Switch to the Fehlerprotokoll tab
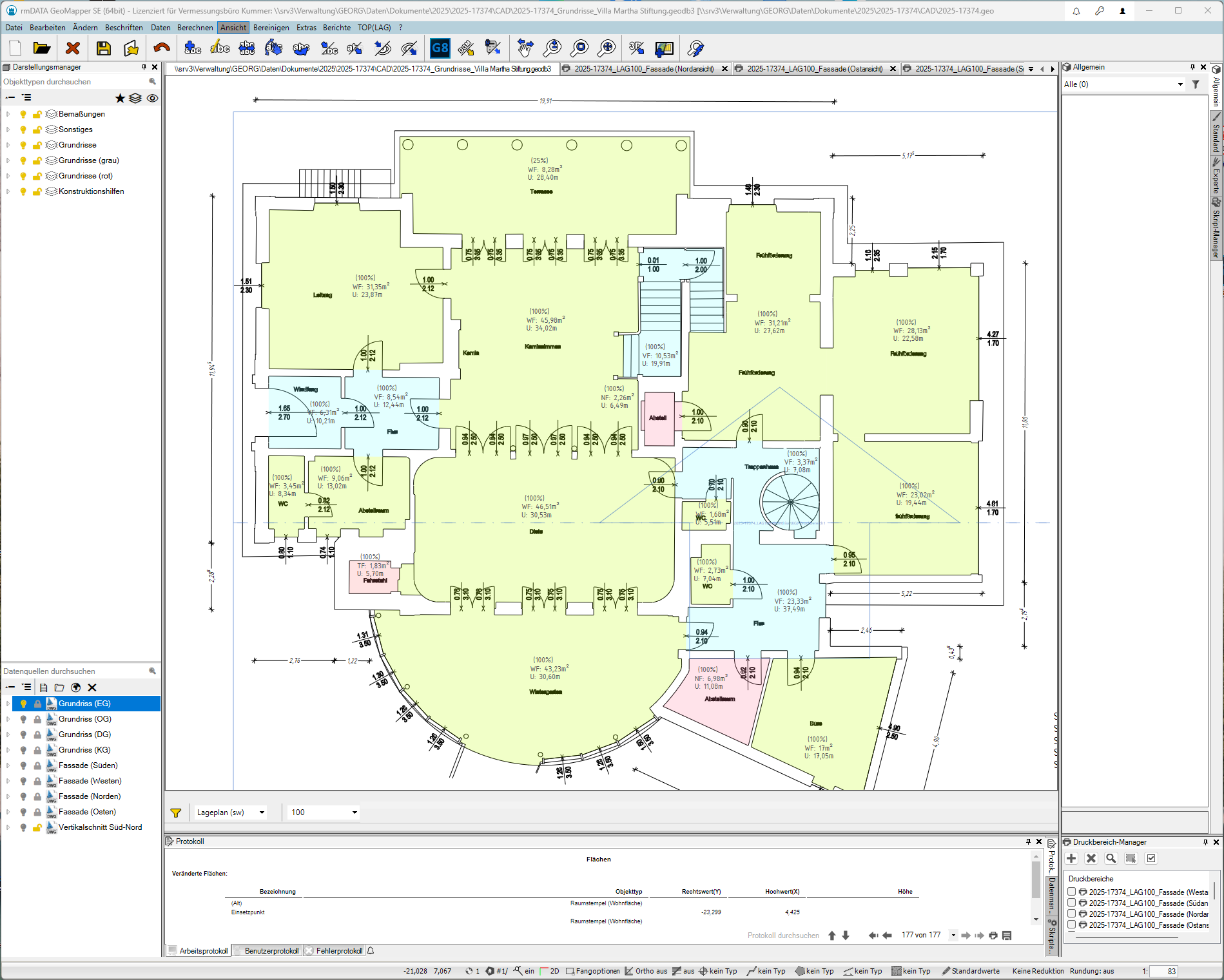 tap(334, 951)
